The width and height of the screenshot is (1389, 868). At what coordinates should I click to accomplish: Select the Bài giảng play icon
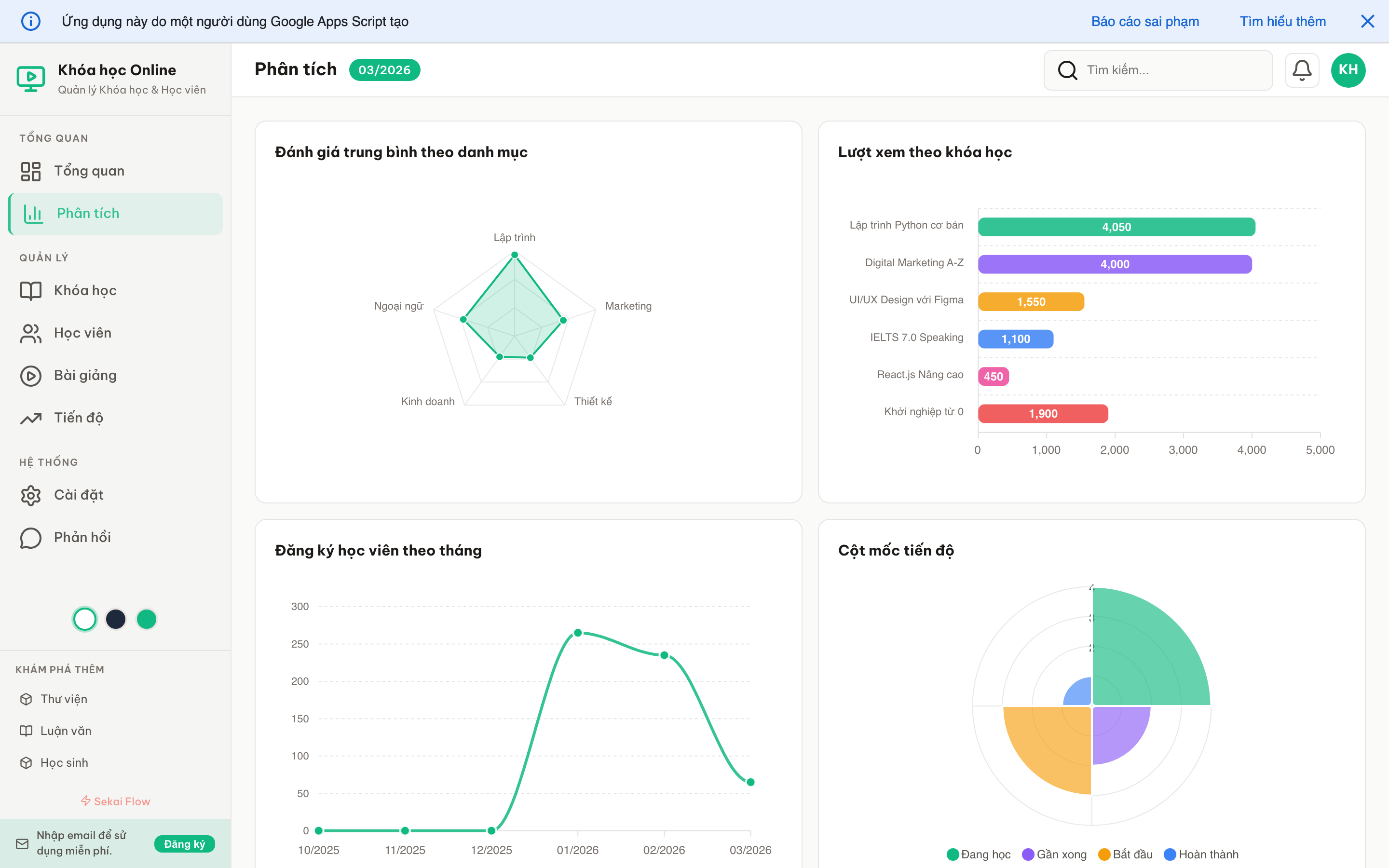30,376
